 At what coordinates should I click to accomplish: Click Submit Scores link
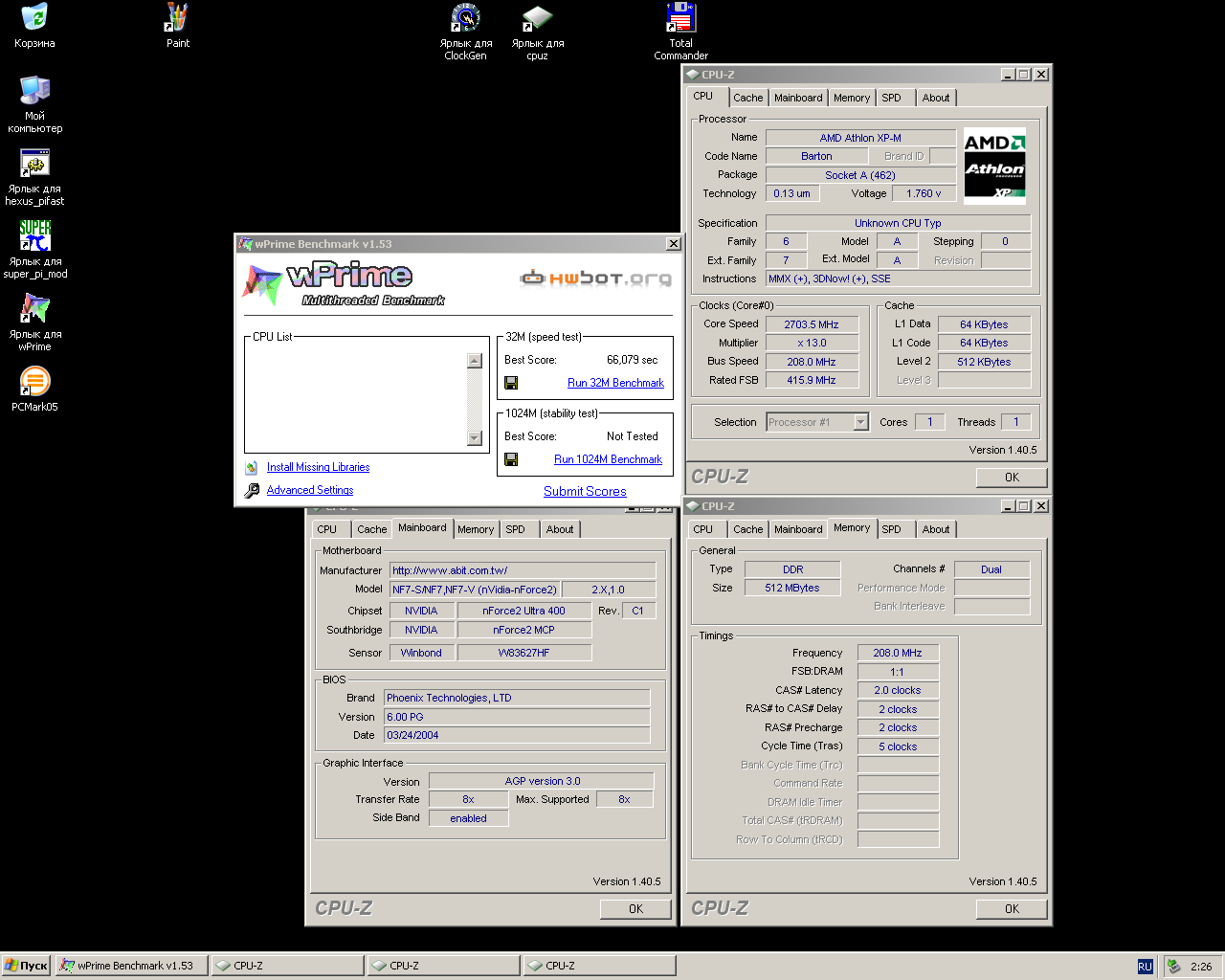tap(585, 491)
